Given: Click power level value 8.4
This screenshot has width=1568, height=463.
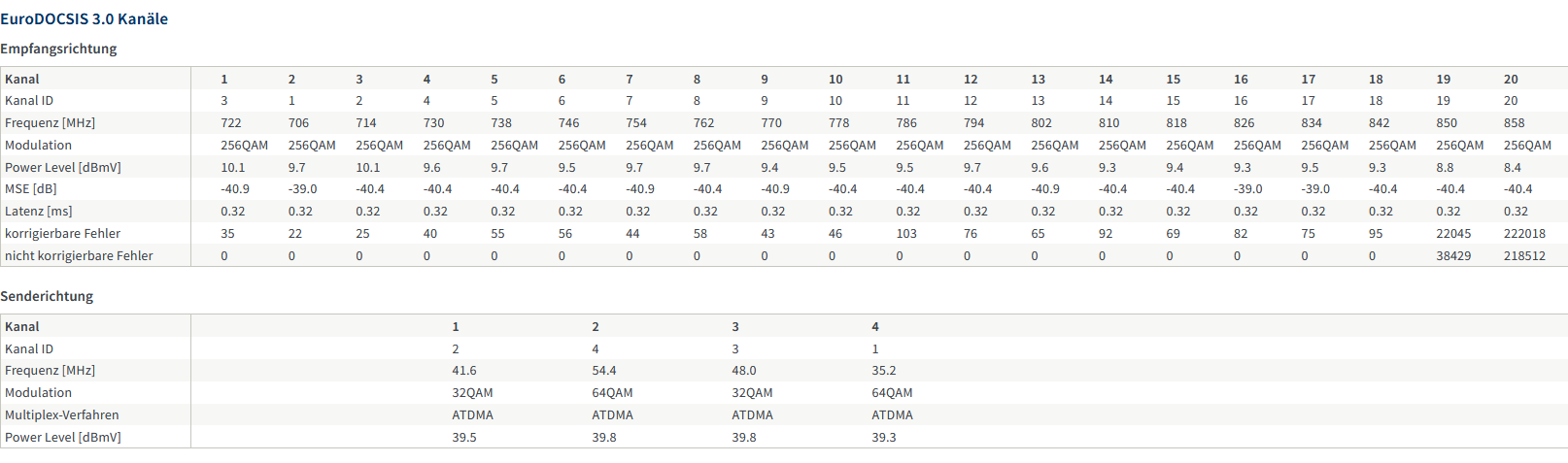Looking at the screenshot, I should [x=1513, y=168].
